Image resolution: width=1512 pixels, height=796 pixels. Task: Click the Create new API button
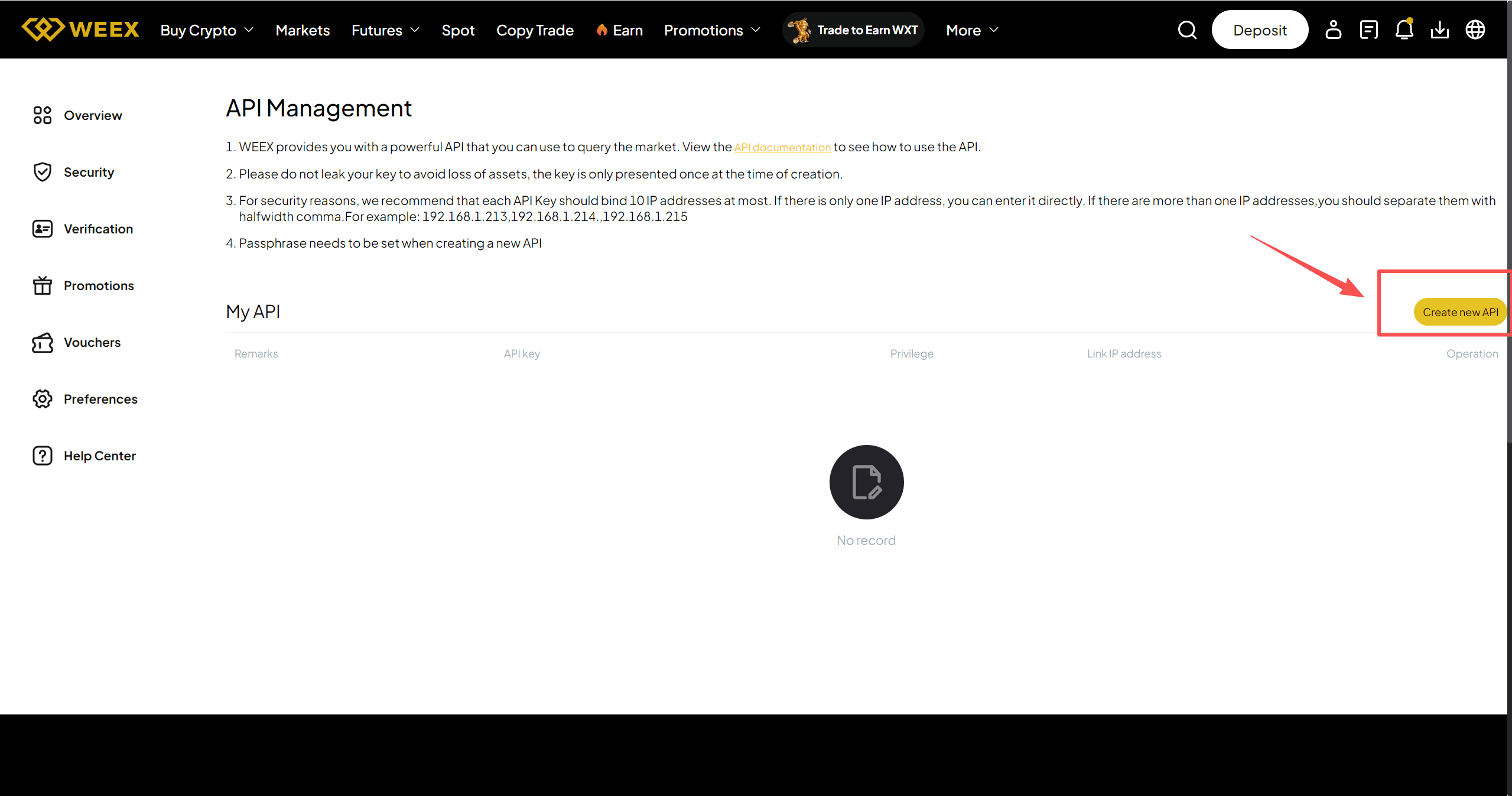1459,312
